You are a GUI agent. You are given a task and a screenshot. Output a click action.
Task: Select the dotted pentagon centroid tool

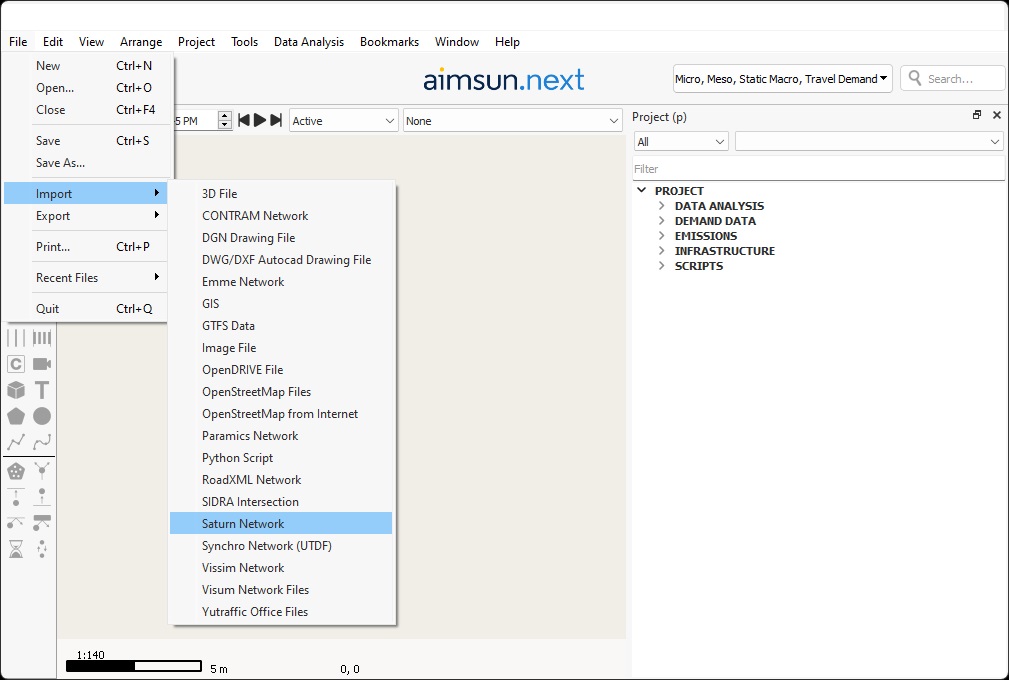coord(16,472)
